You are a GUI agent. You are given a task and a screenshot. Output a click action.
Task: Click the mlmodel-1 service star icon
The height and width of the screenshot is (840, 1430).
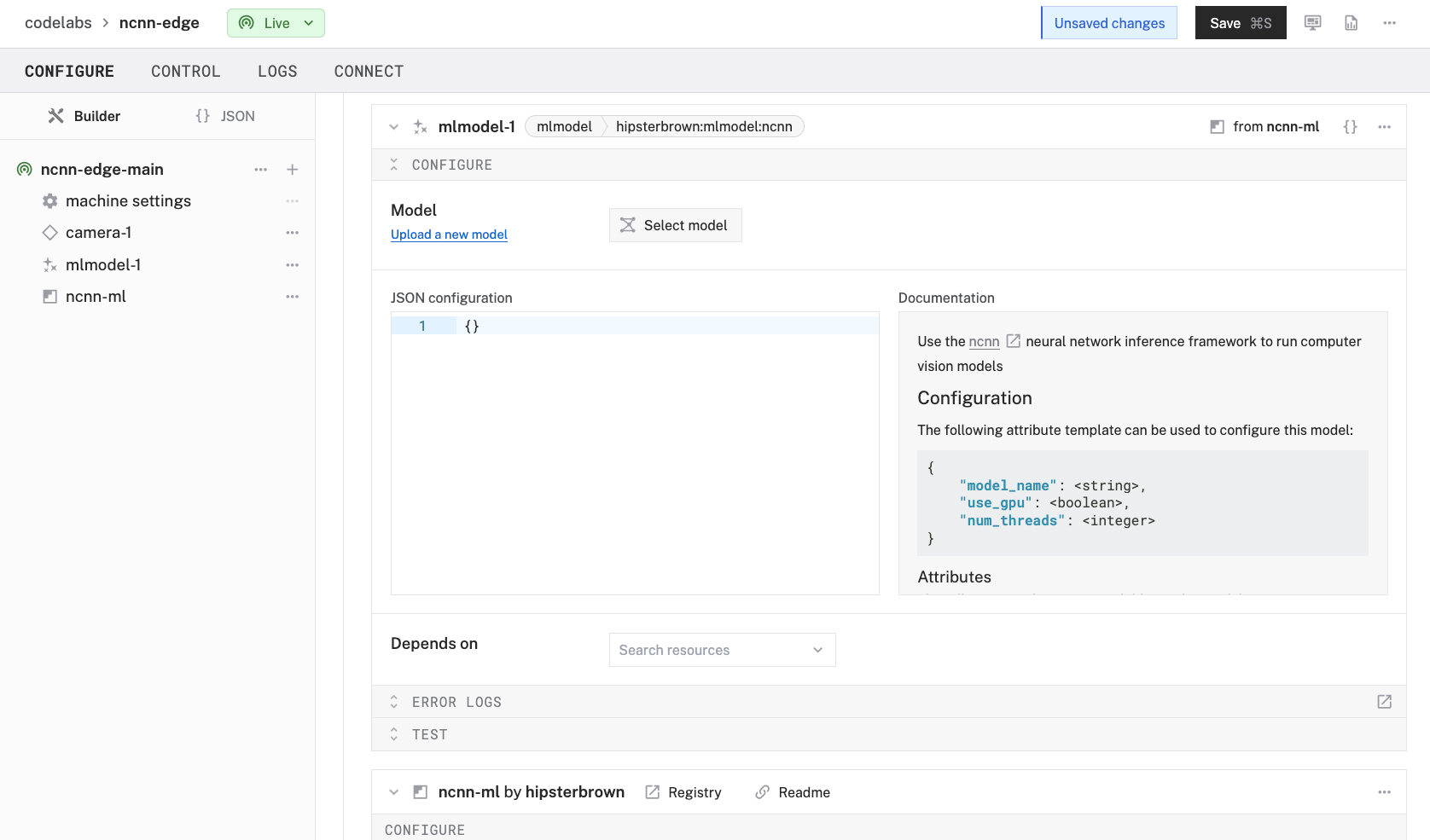420,127
